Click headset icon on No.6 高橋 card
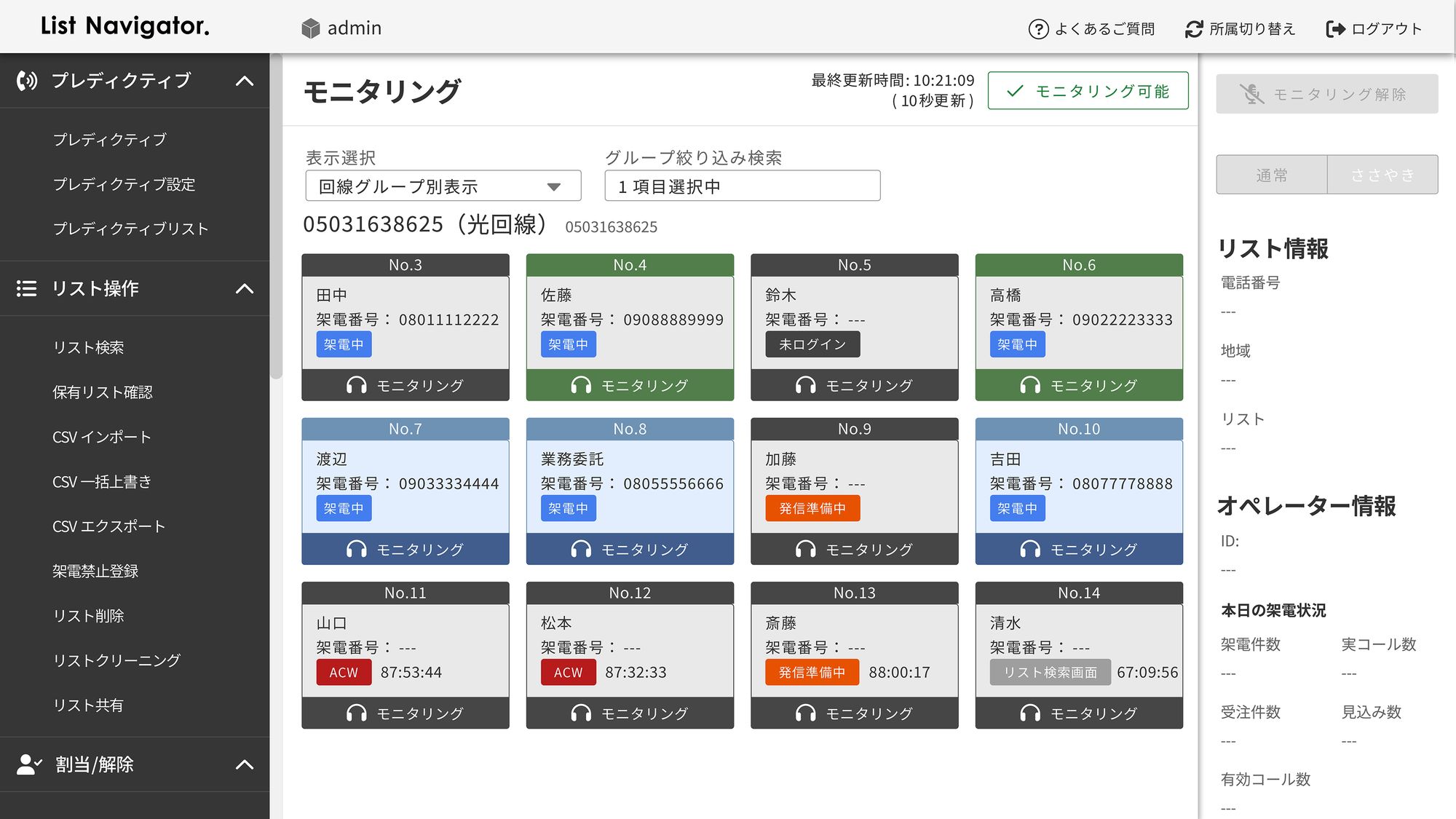This screenshot has height=819, width=1456. (1030, 385)
